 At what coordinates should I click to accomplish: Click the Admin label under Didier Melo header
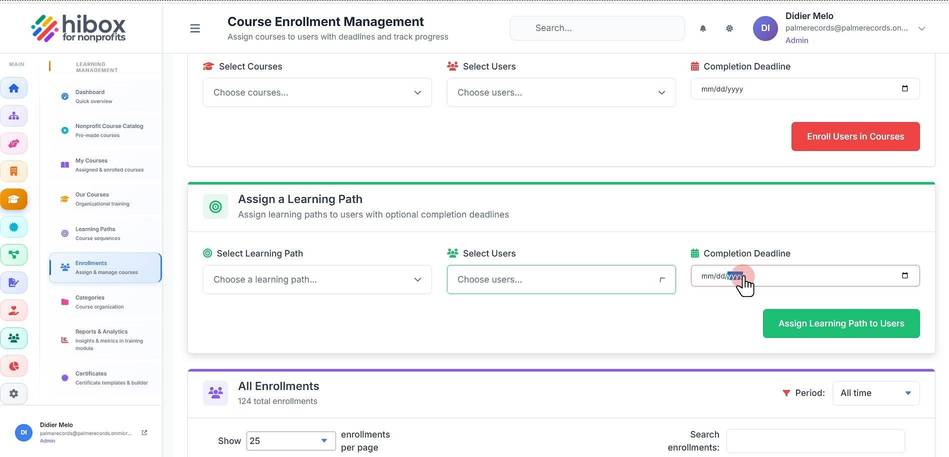(796, 41)
